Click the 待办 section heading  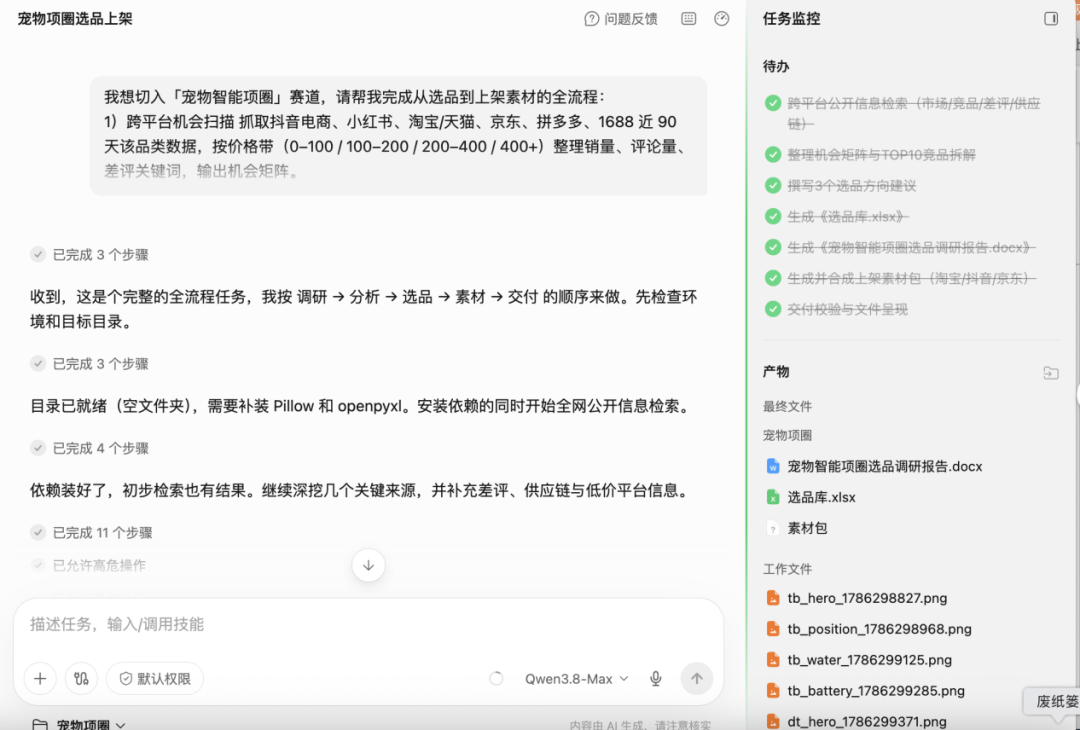coord(776,67)
